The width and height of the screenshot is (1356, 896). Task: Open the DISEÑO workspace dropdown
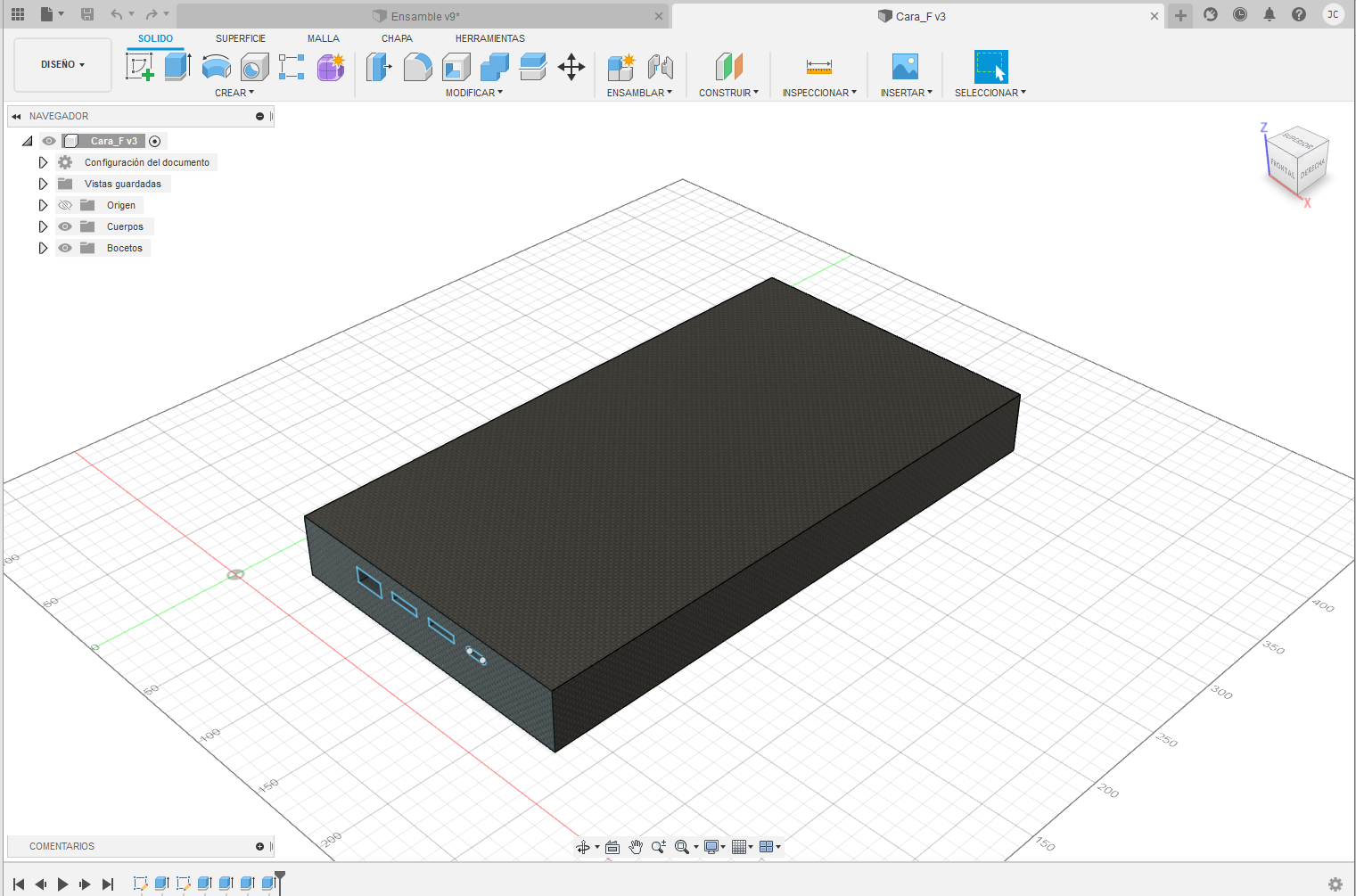(63, 64)
